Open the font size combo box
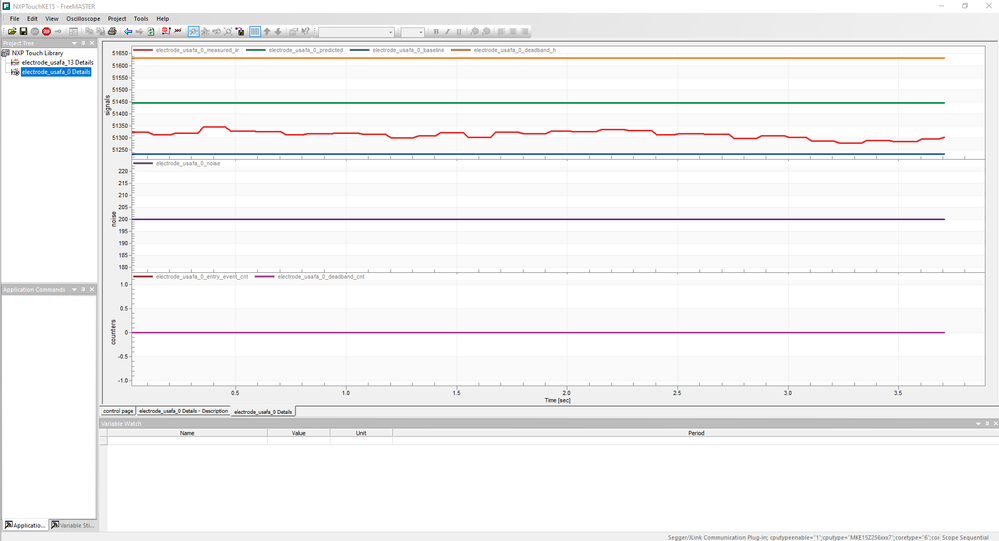This screenshot has width=999, height=541. [x=412, y=32]
